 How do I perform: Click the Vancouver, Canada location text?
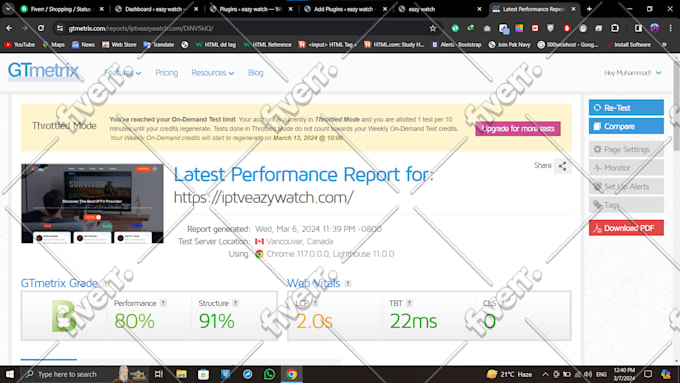(x=300, y=241)
